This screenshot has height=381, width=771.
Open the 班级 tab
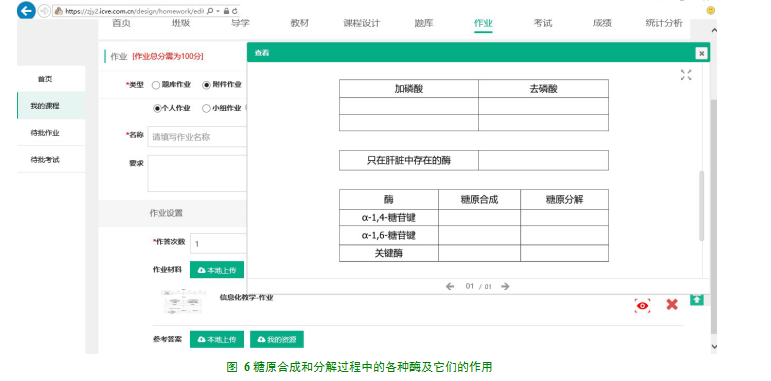tap(180, 23)
